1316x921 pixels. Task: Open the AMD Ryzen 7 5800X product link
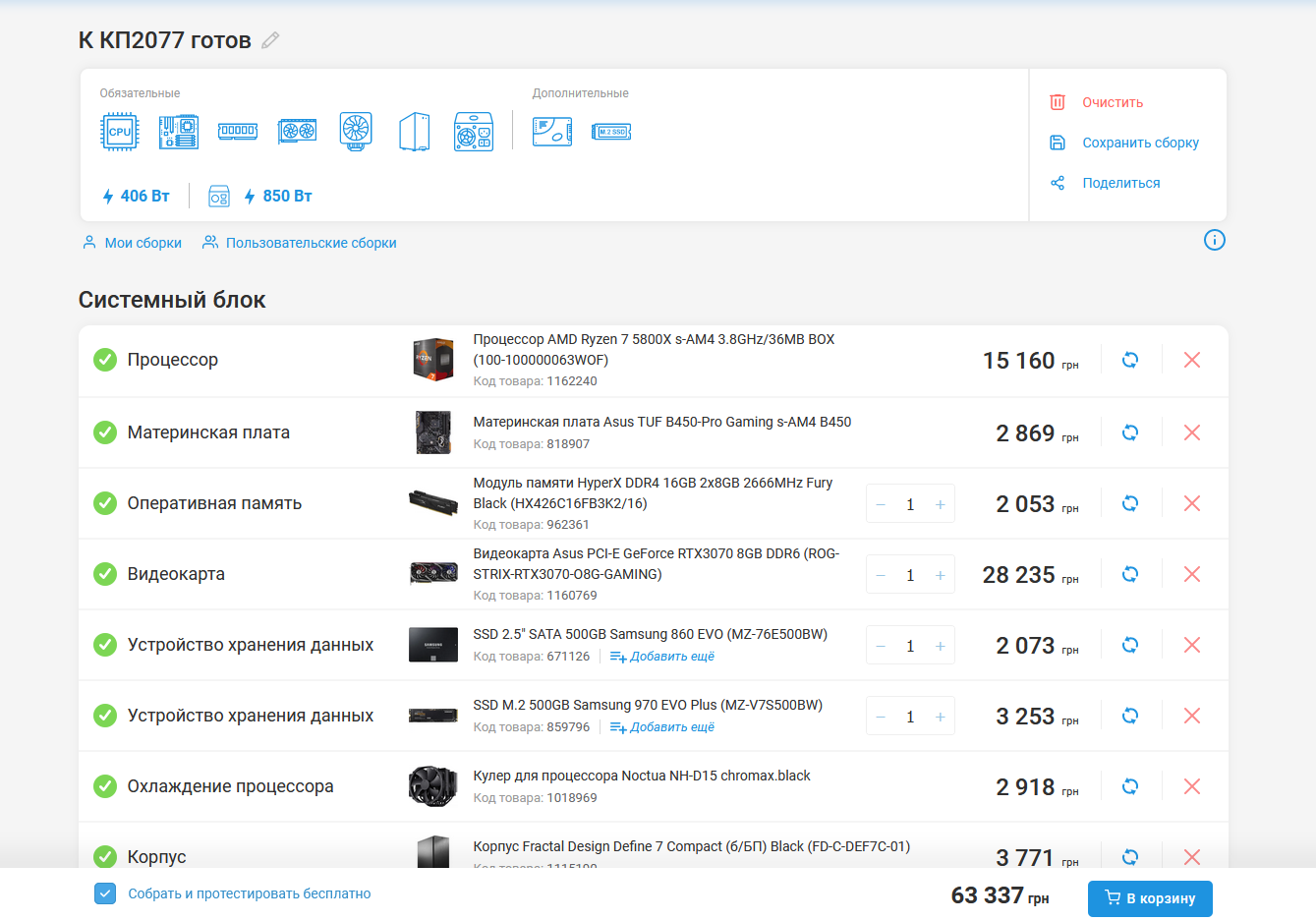click(654, 349)
